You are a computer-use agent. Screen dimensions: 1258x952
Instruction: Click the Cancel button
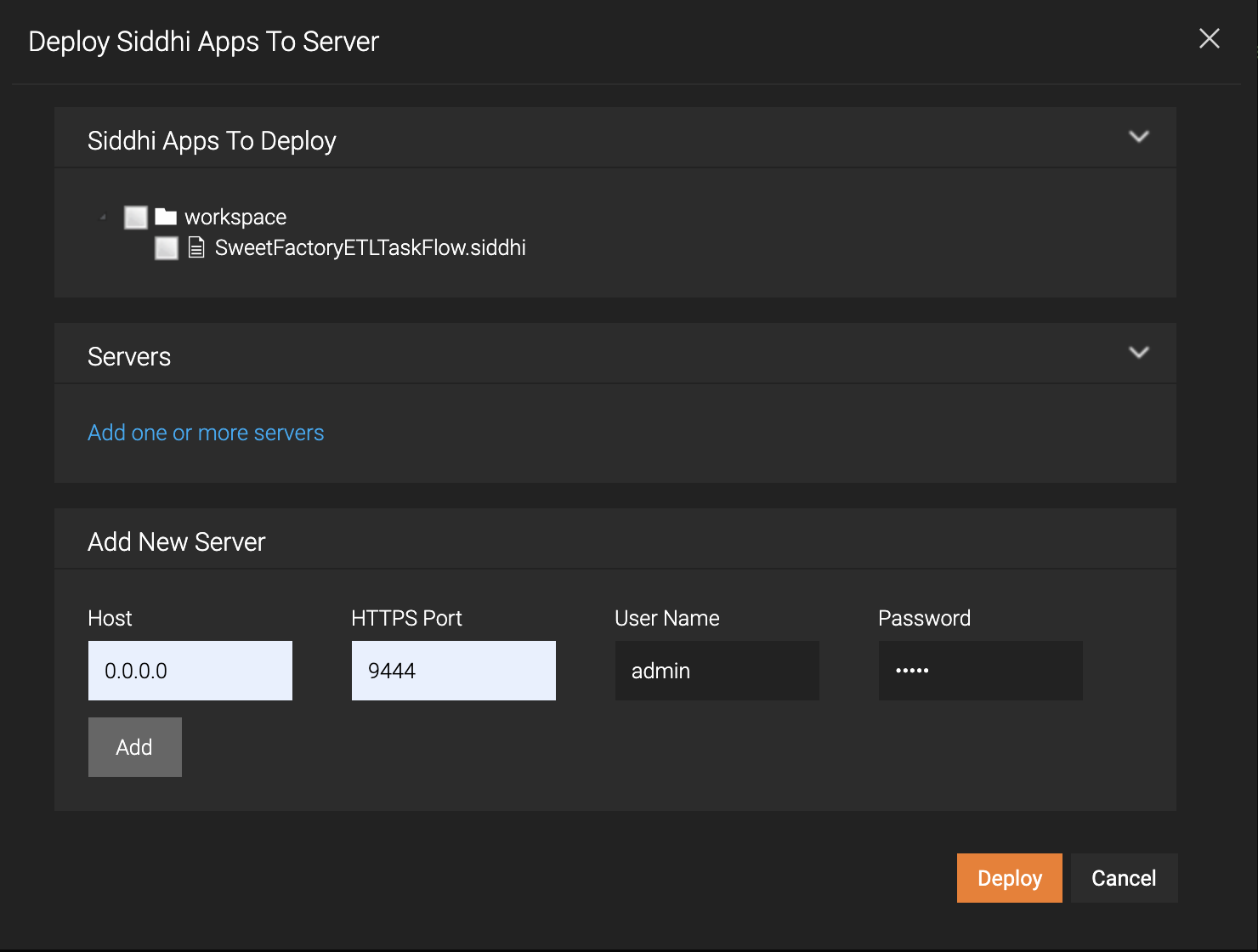tap(1124, 878)
